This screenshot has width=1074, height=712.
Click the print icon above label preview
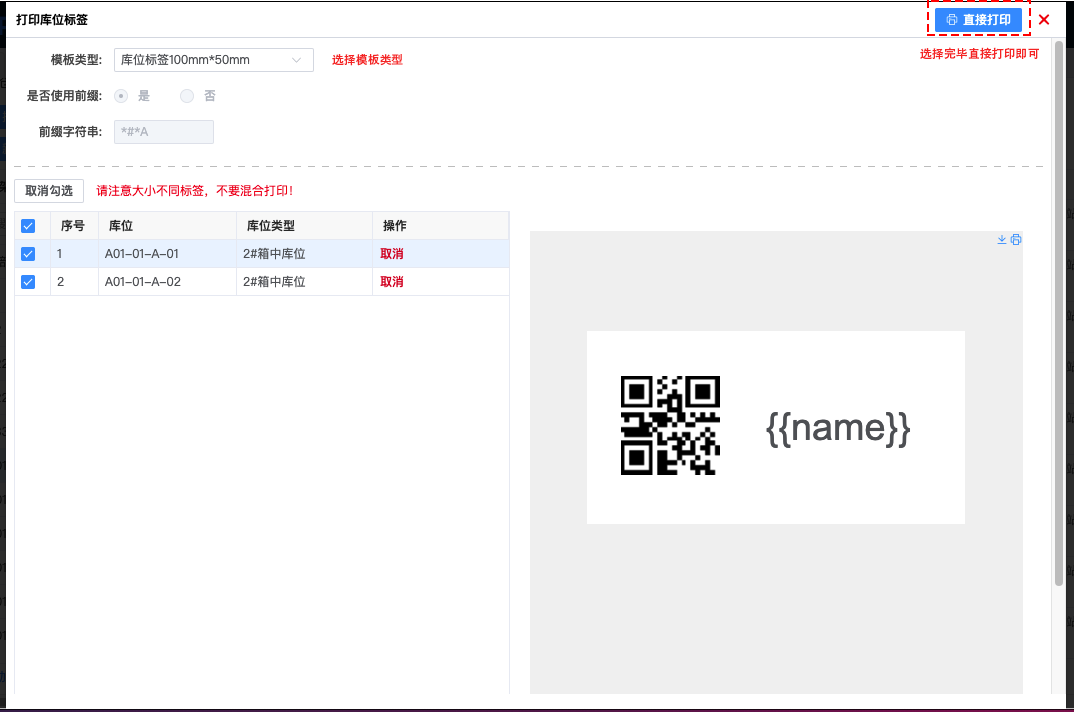coord(1016,239)
